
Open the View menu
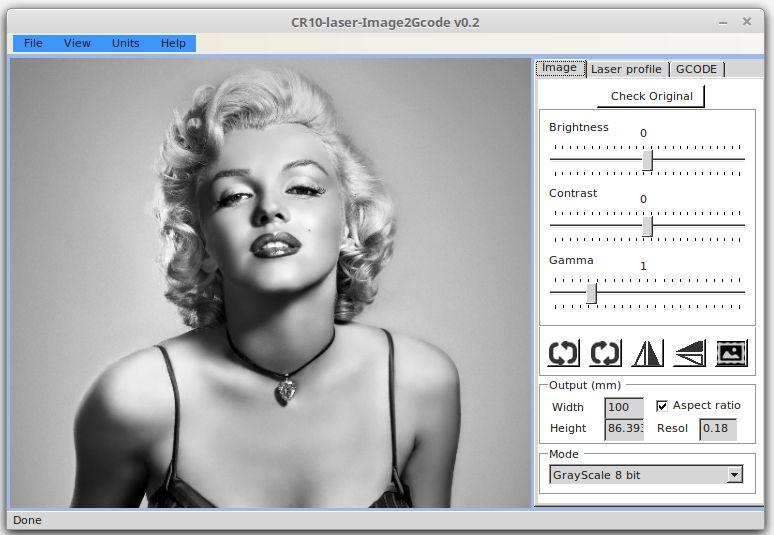(77, 43)
